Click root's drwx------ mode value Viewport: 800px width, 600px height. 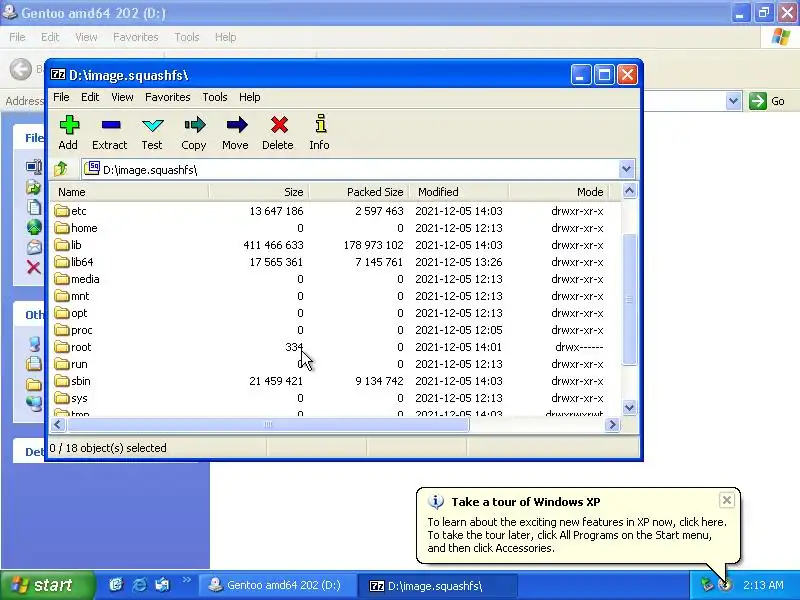coord(579,347)
